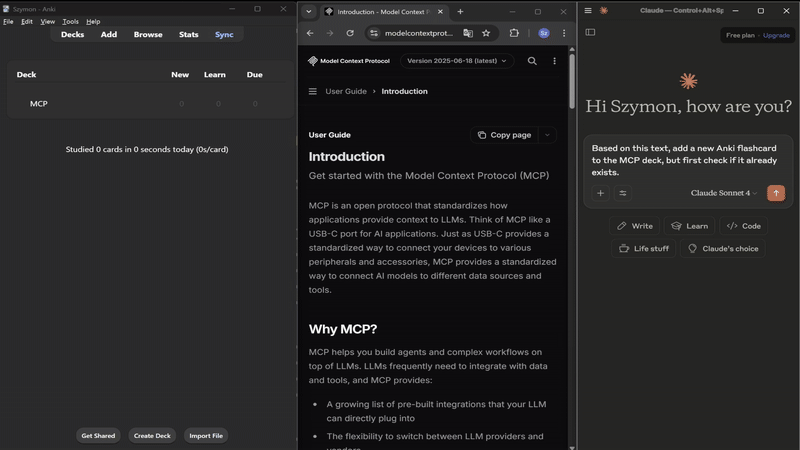
Task: Send the message with the arrow button
Action: 776,193
